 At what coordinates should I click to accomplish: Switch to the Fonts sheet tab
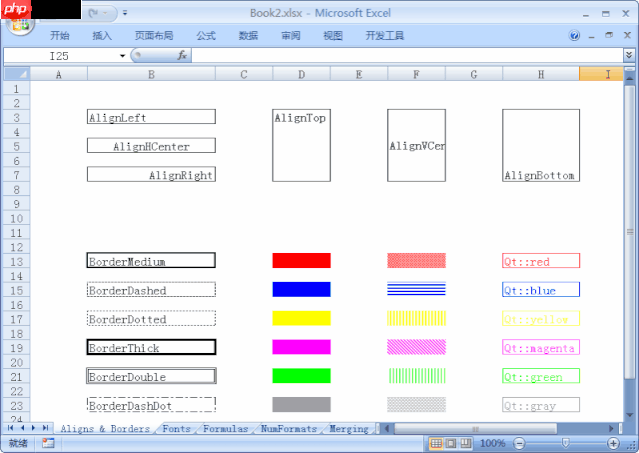(176, 429)
